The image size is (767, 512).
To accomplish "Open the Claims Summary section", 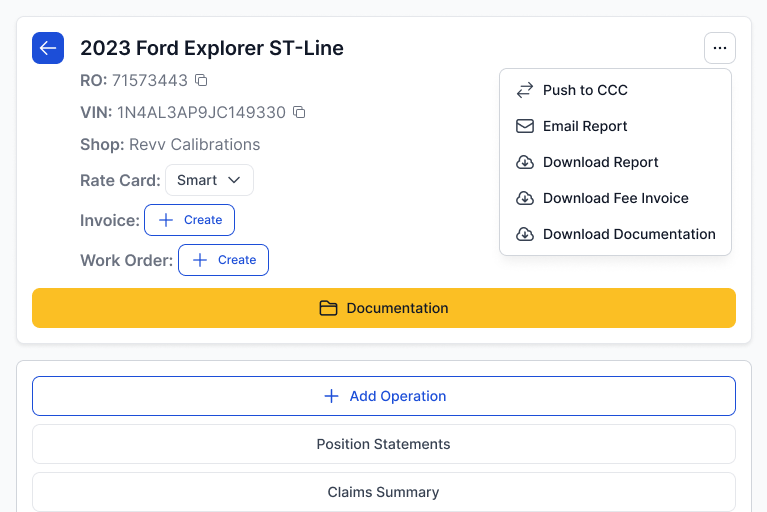I will (x=384, y=492).
